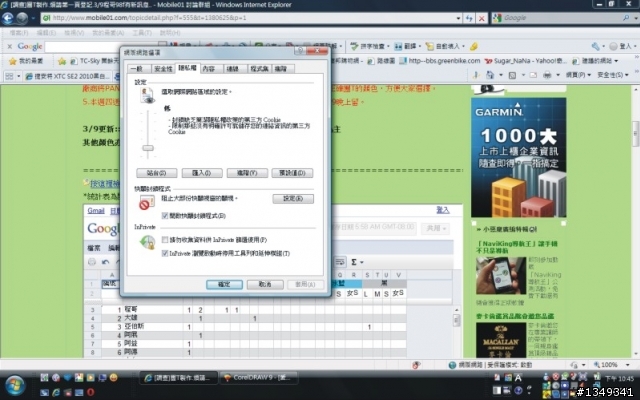Click the 確定 OK button
This screenshot has height=400, width=640.
click(x=224, y=284)
